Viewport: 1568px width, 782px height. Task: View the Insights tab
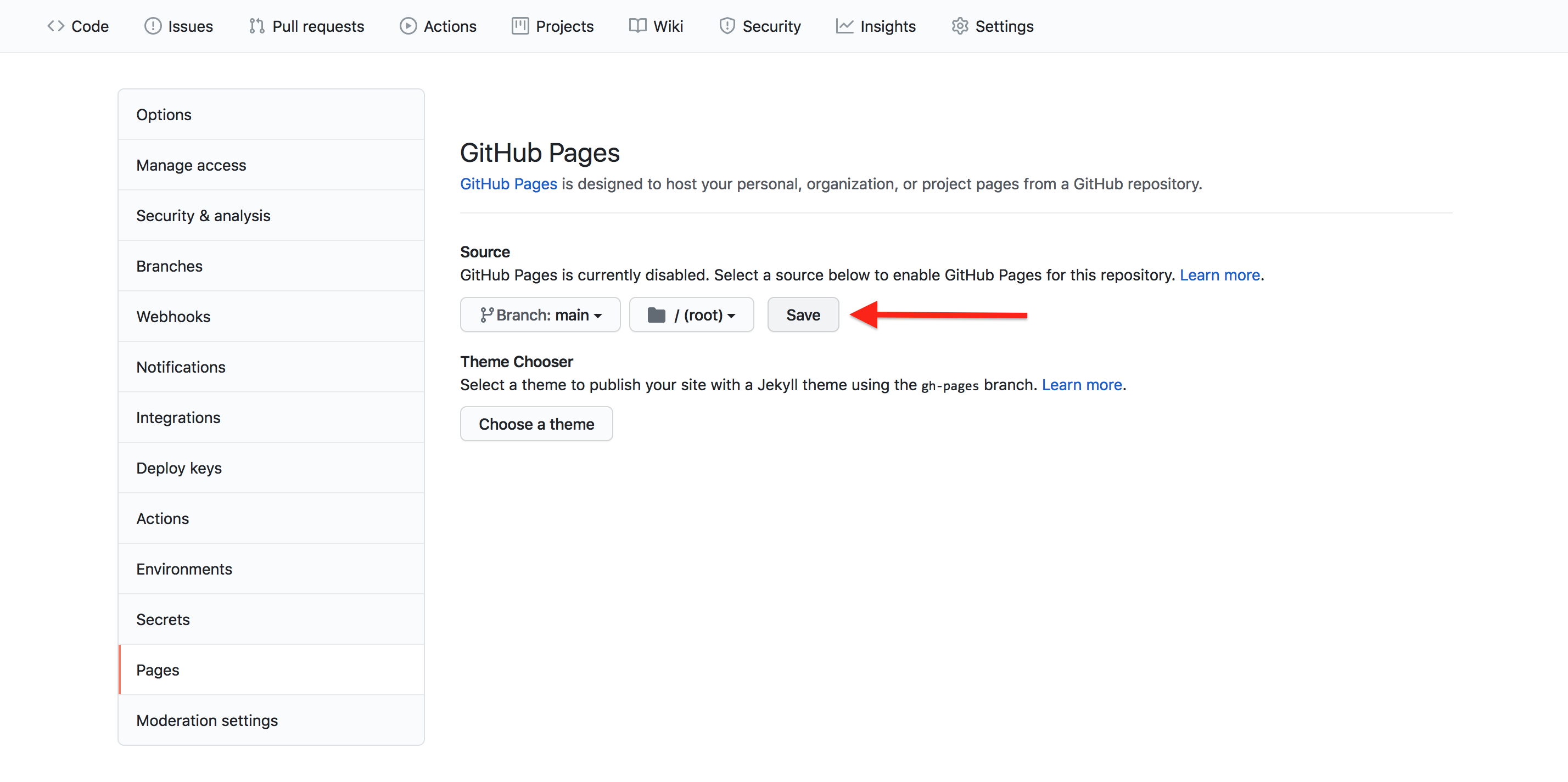876,26
